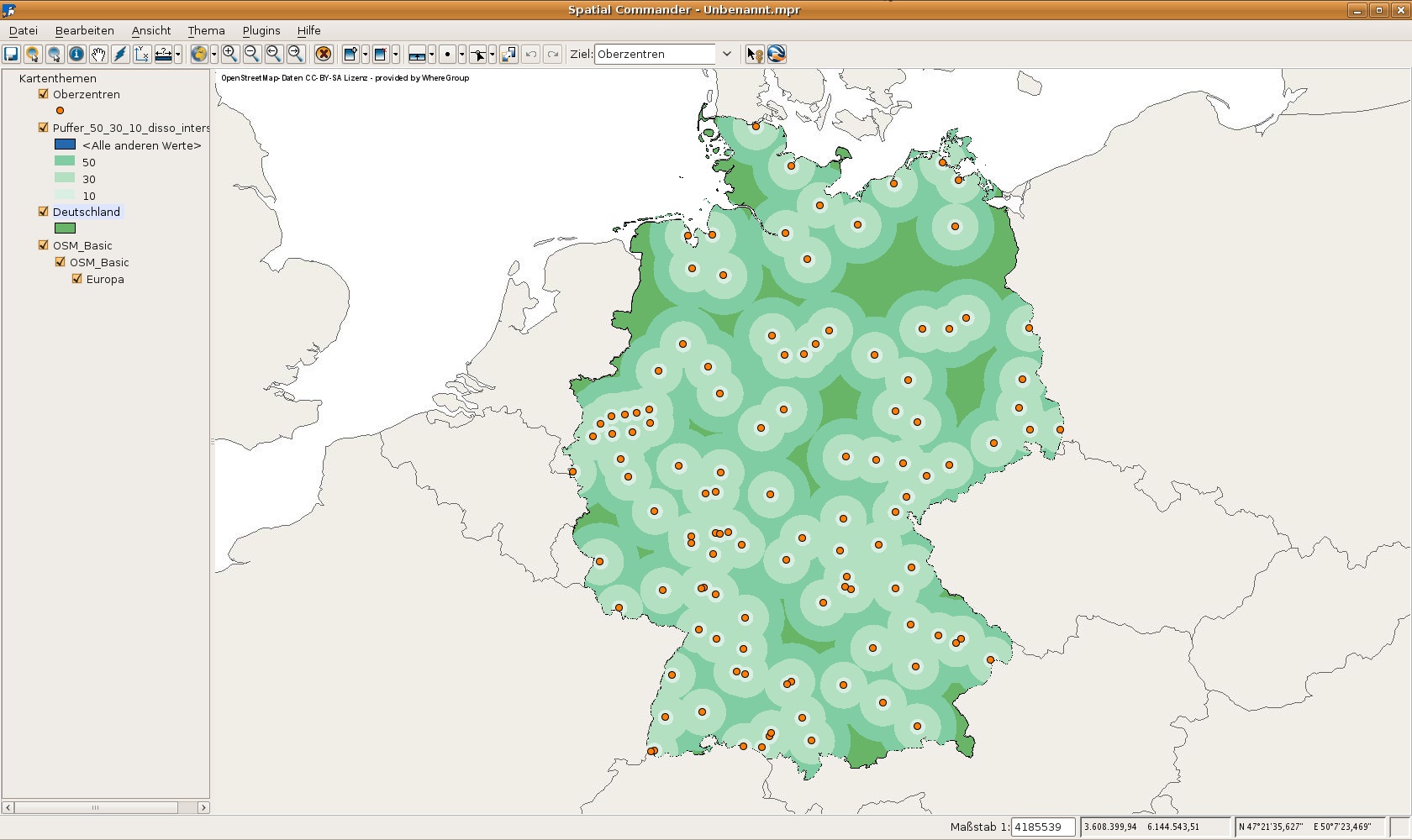Open the Ziel target layer dropdown
This screenshot has width=1412, height=840.
(726, 55)
